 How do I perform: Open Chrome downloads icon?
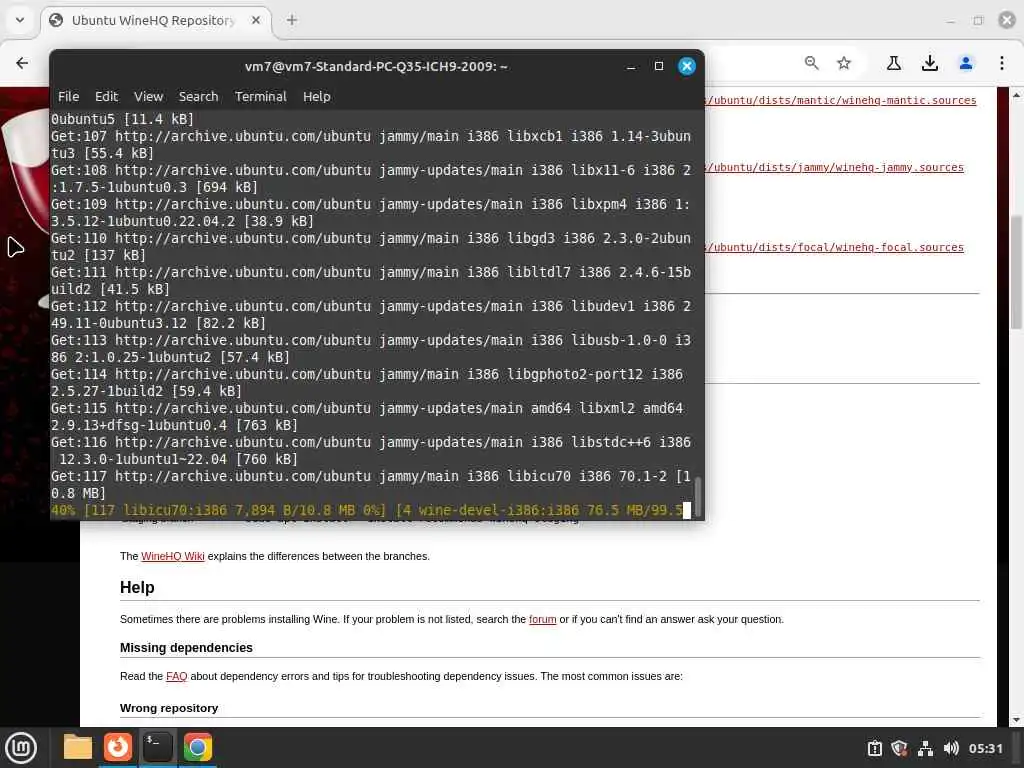930,63
